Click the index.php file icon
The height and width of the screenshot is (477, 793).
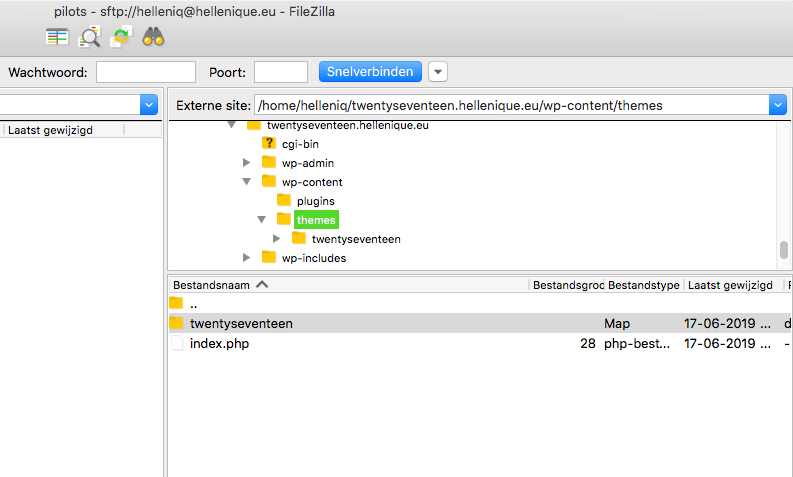pos(177,343)
